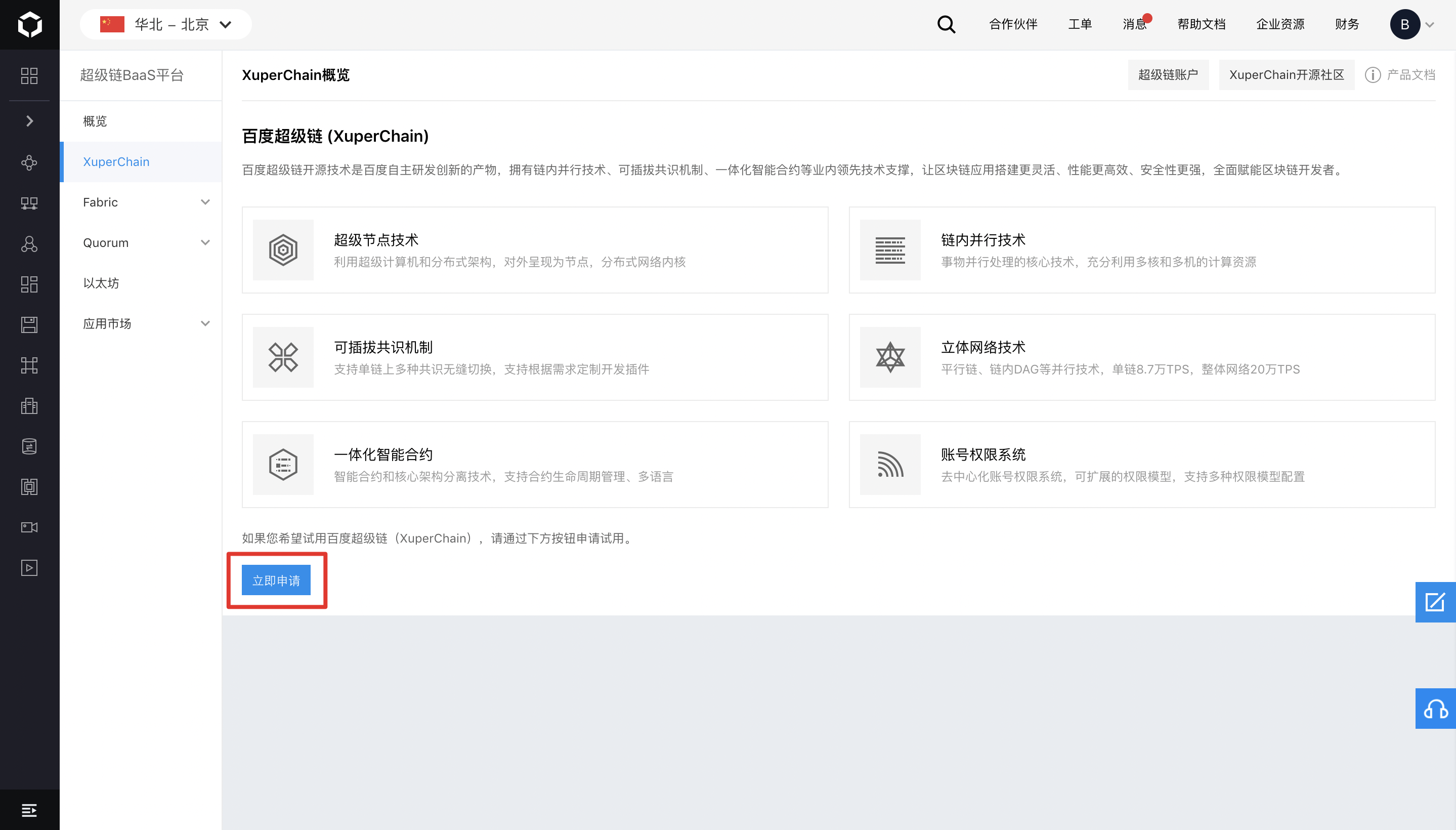Expand the Fabric menu chevron
Viewport: 1456px width, 830px height.
click(x=205, y=202)
